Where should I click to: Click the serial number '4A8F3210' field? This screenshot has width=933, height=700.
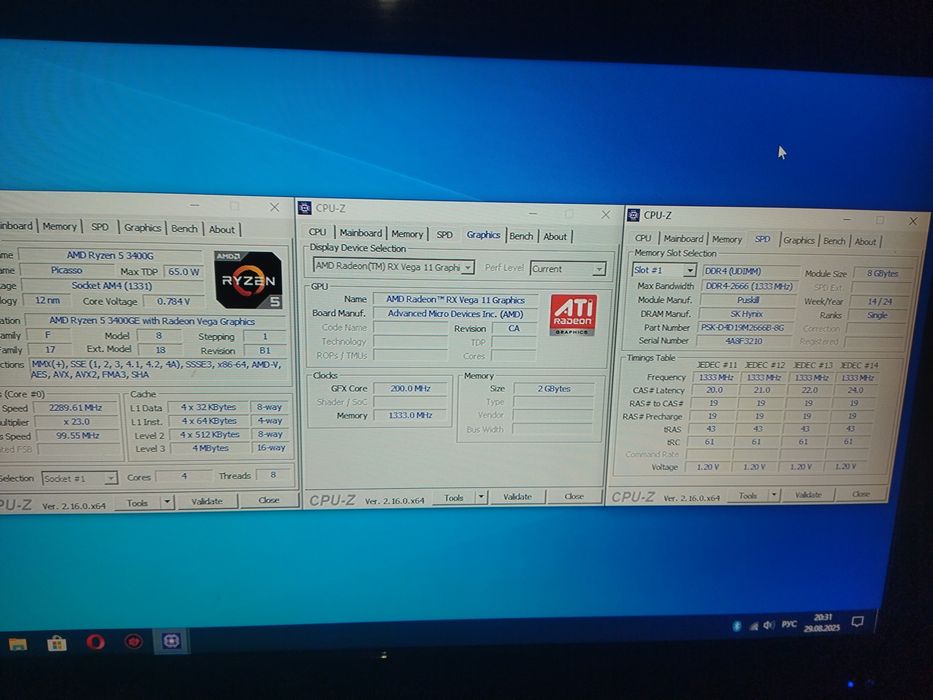point(744,341)
